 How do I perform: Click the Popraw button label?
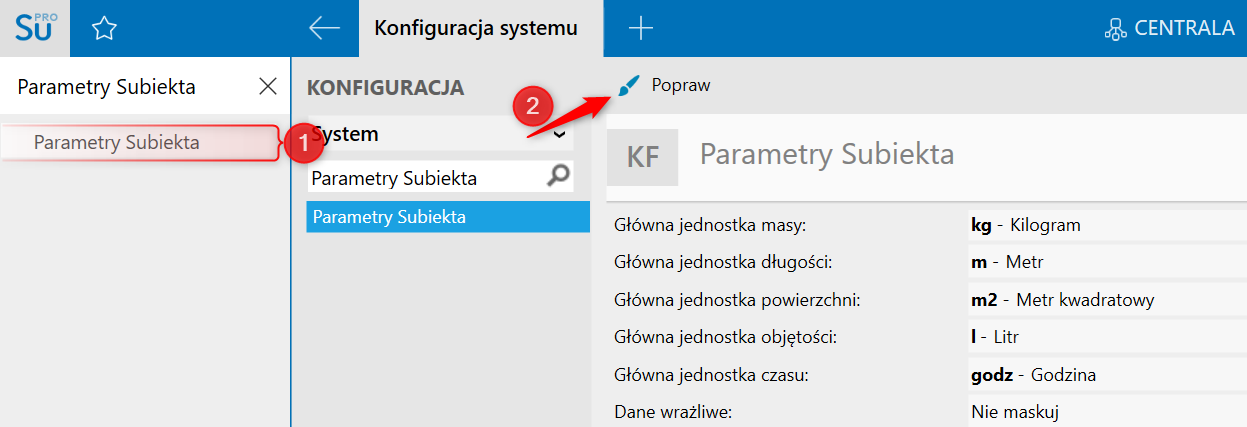[680, 86]
